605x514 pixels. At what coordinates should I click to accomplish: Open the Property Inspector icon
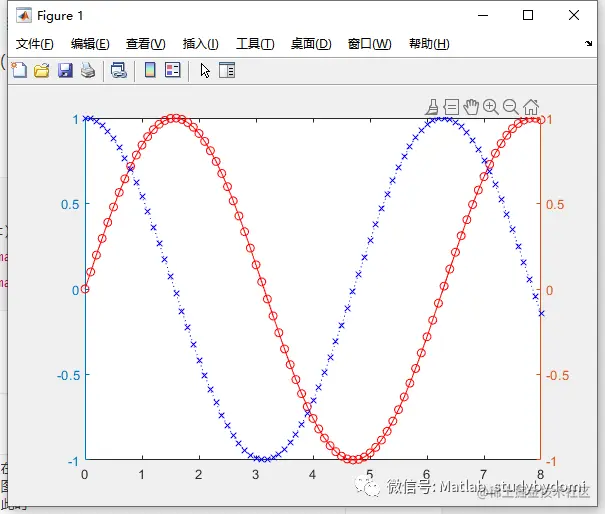(x=227, y=70)
